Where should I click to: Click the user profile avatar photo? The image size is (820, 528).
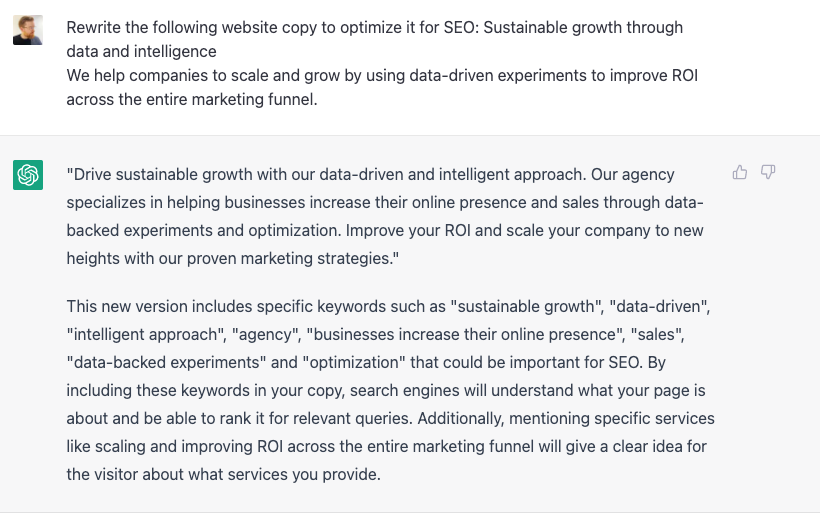pyautogui.click(x=28, y=30)
